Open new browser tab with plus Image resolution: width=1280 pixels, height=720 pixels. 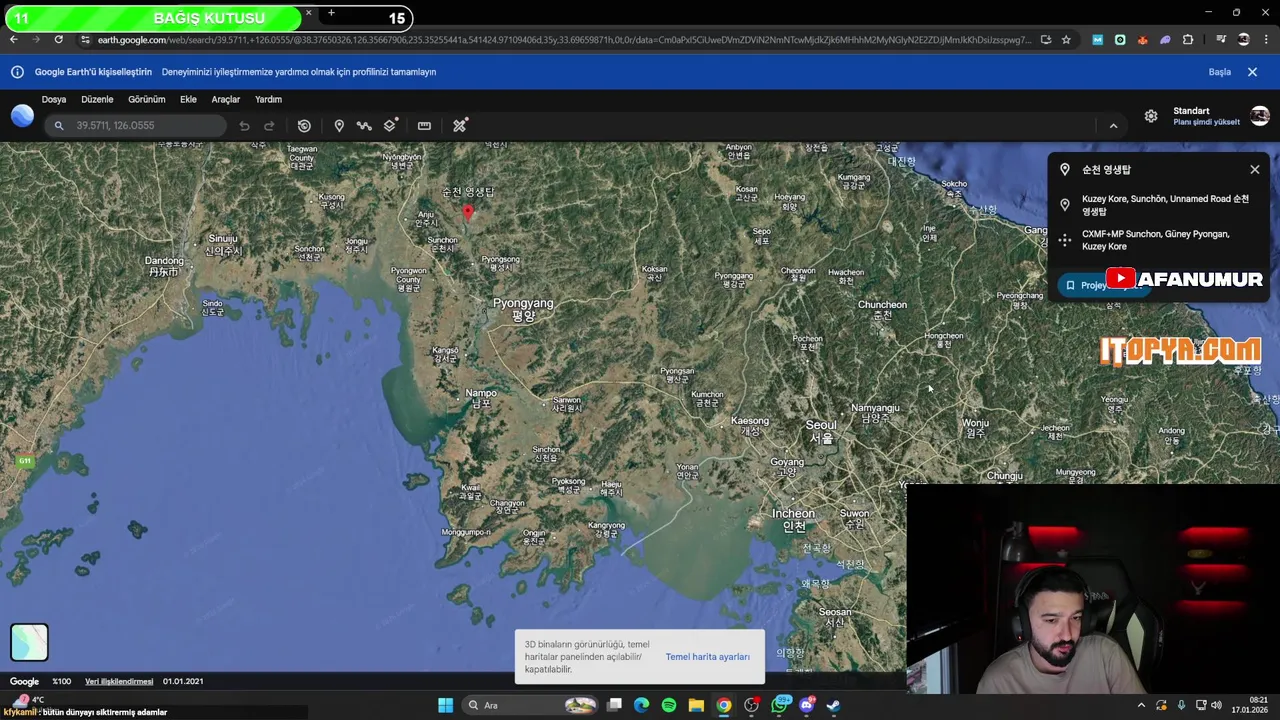tap(331, 14)
